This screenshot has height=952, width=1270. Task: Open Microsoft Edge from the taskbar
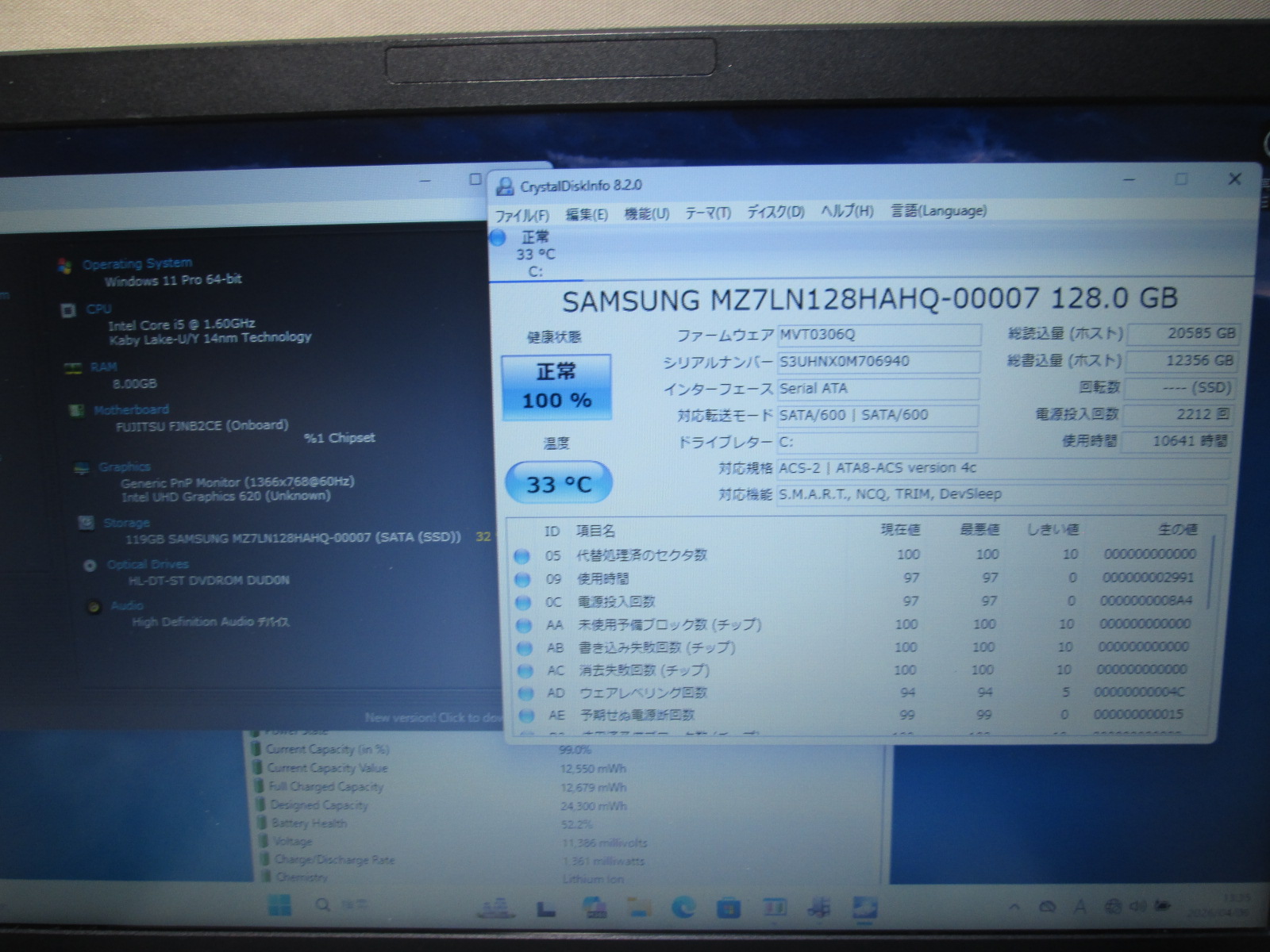click(x=683, y=906)
